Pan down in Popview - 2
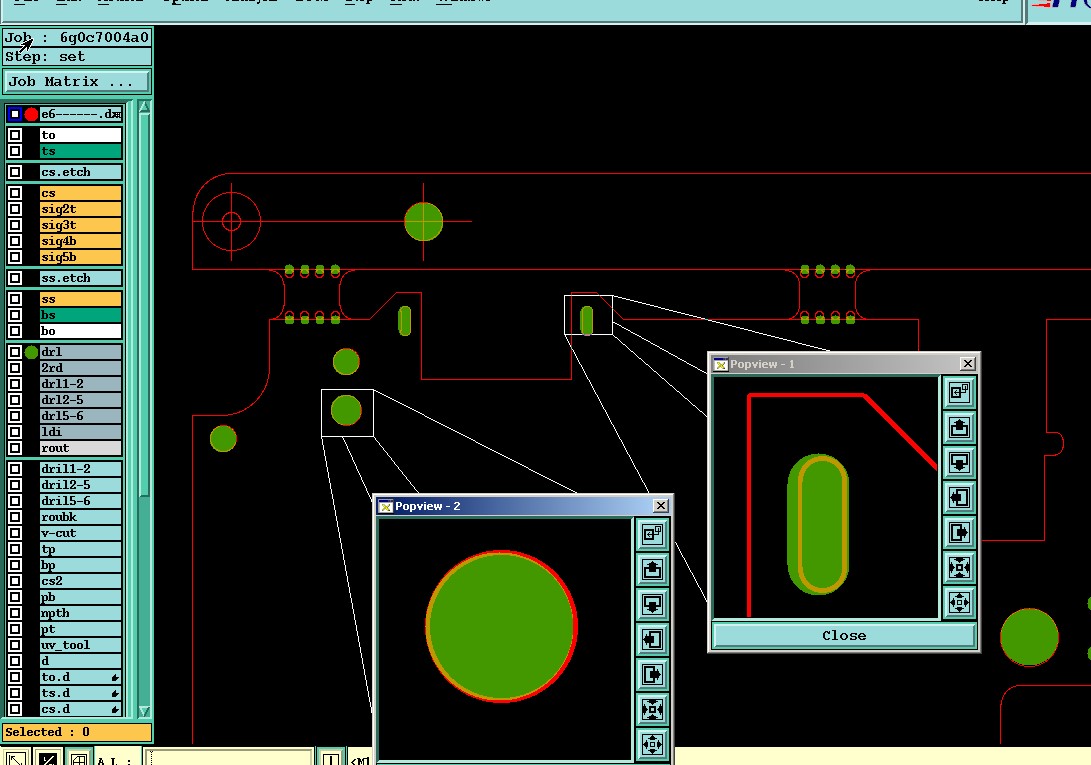The width and height of the screenshot is (1091, 765). (653, 604)
